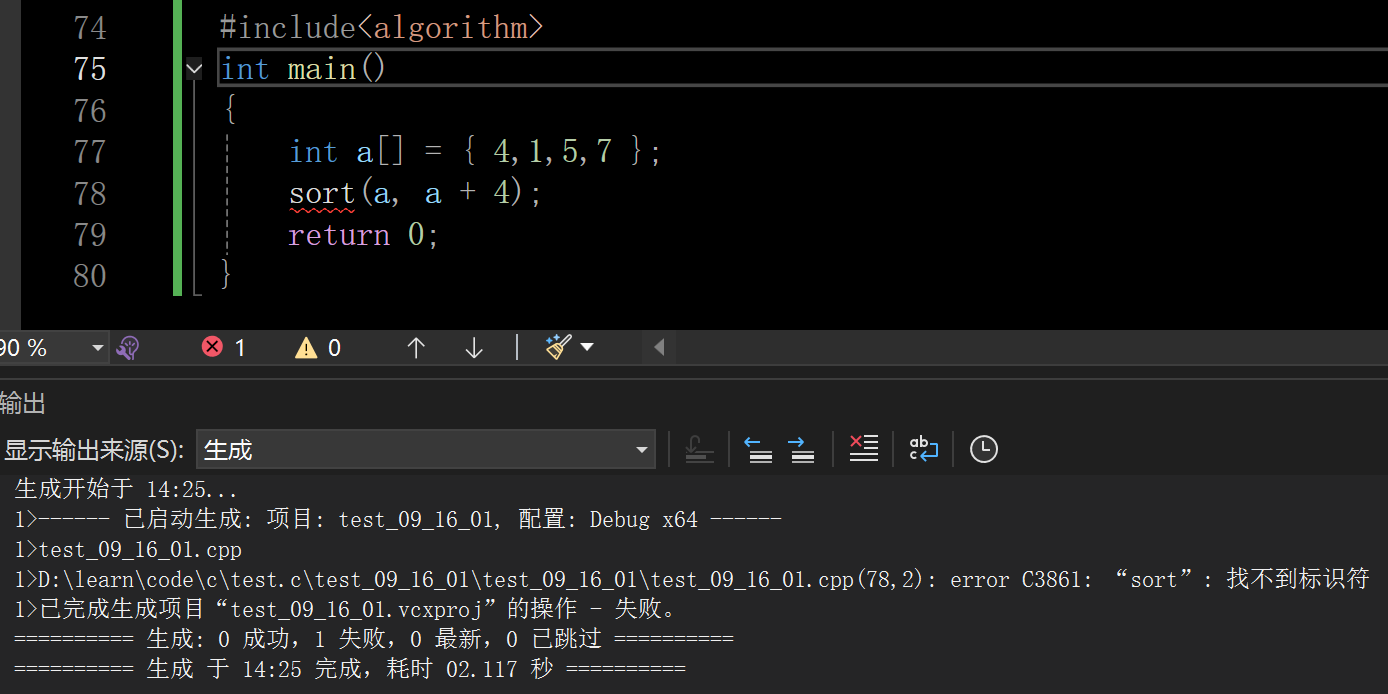Click the 已启动生成 project line in output
Image resolution: width=1388 pixels, height=694 pixels.
398,520
